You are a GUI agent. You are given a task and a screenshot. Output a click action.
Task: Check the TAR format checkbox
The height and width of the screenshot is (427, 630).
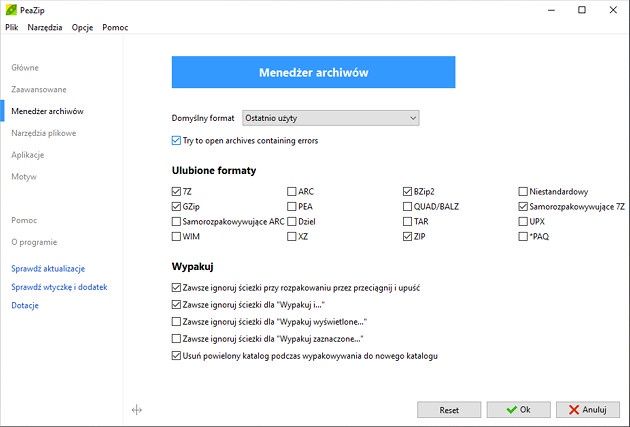[x=407, y=221]
